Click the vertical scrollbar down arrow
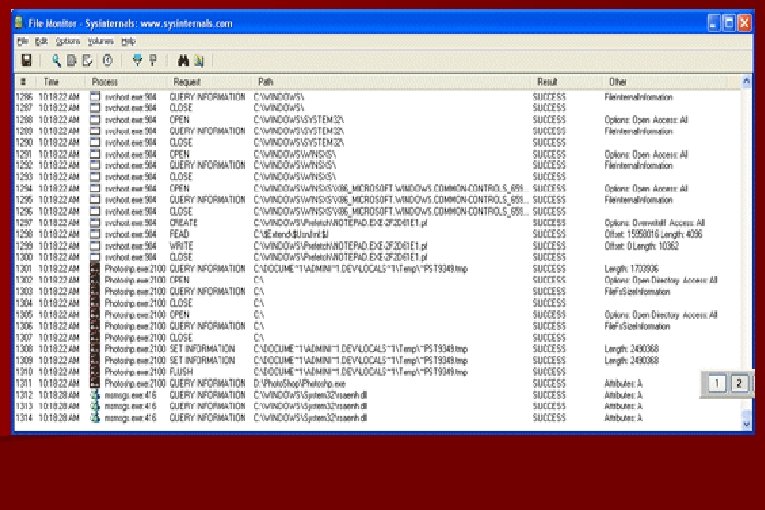 click(746, 425)
